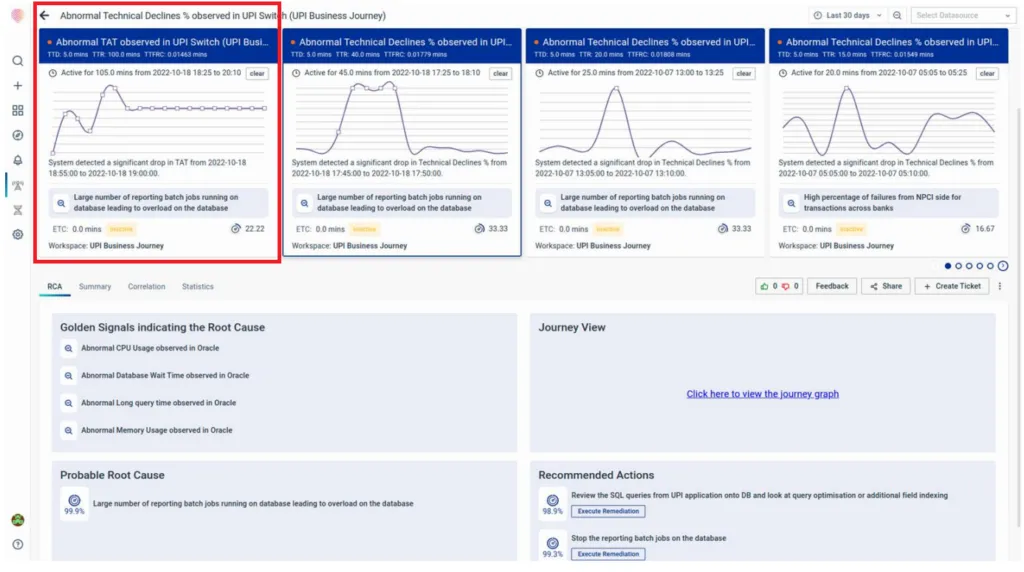This screenshot has height=572, width=1024.
Task: Click the zoom-out magnifier next to Last 30 days
Action: (x=897, y=15)
